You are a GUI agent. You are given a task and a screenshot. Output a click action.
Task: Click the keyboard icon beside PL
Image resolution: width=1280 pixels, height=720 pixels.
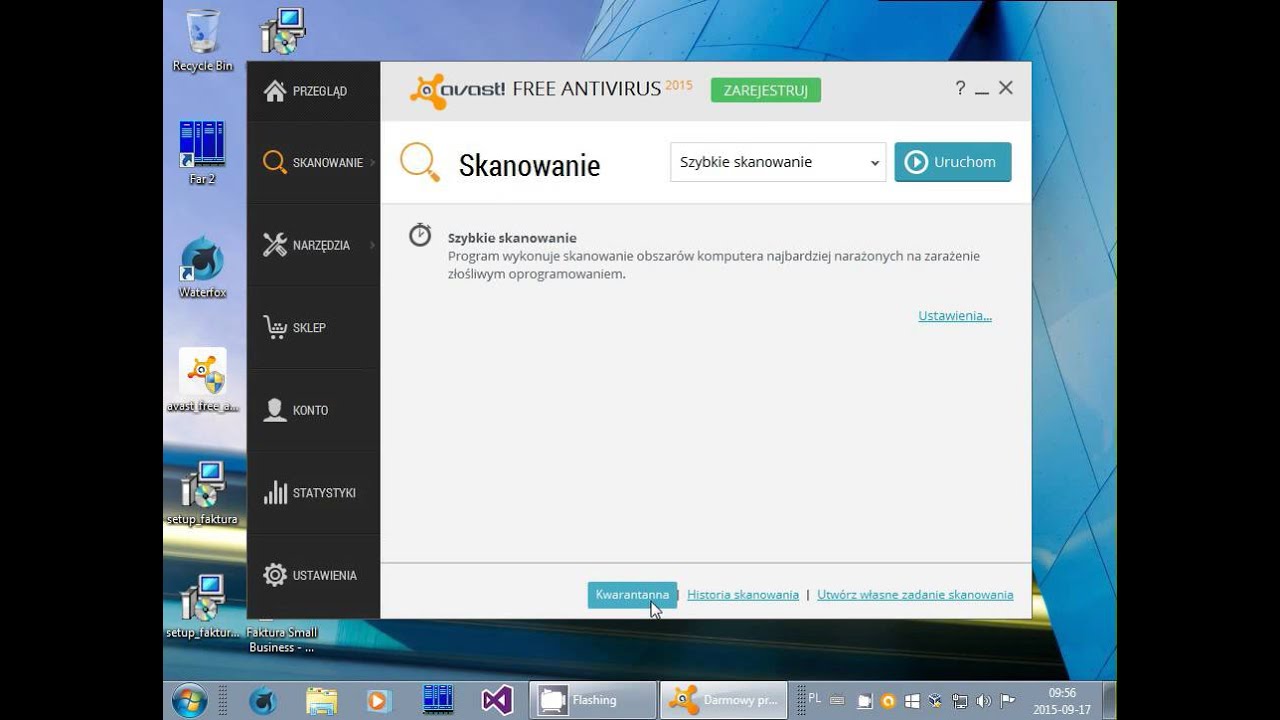pyautogui.click(x=837, y=701)
